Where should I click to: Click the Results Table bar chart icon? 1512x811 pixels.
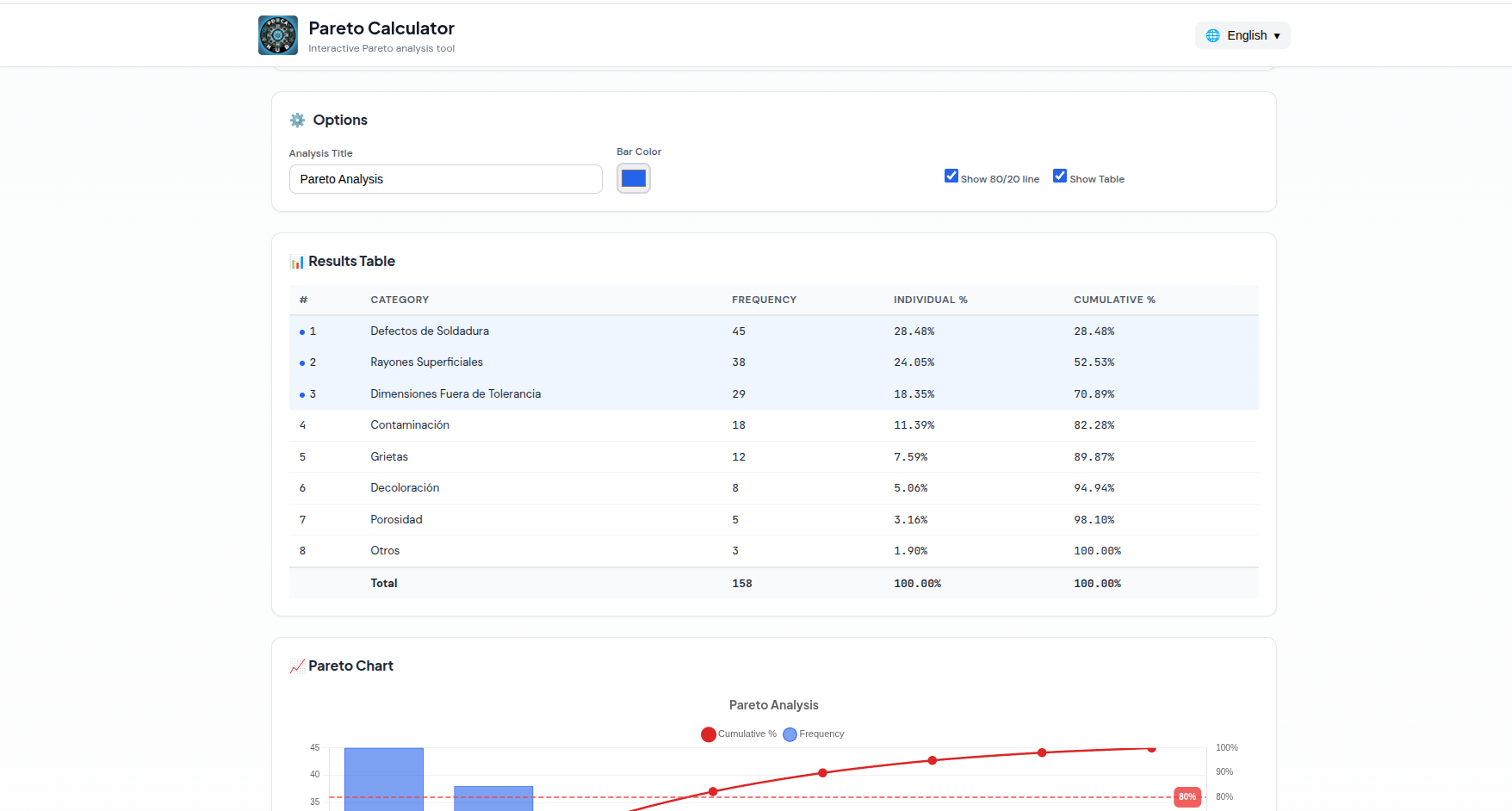click(297, 262)
